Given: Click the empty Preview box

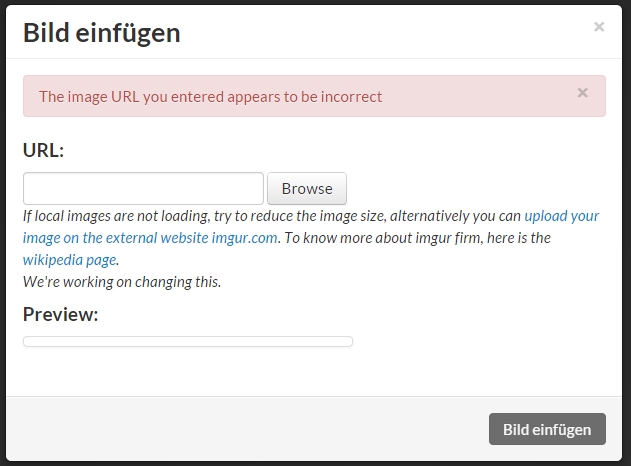Looking at the screenshot, I should (x=188, y=342).
